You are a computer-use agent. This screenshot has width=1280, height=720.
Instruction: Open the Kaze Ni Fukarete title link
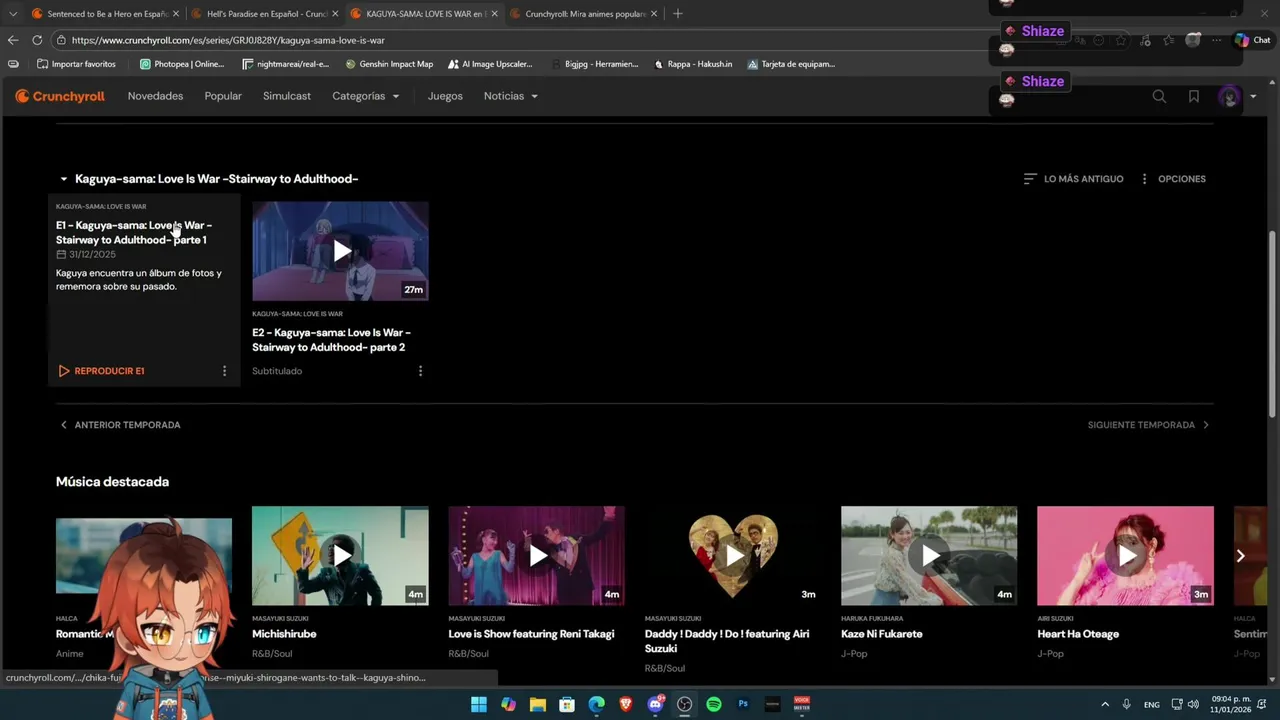tap(881, 634)
